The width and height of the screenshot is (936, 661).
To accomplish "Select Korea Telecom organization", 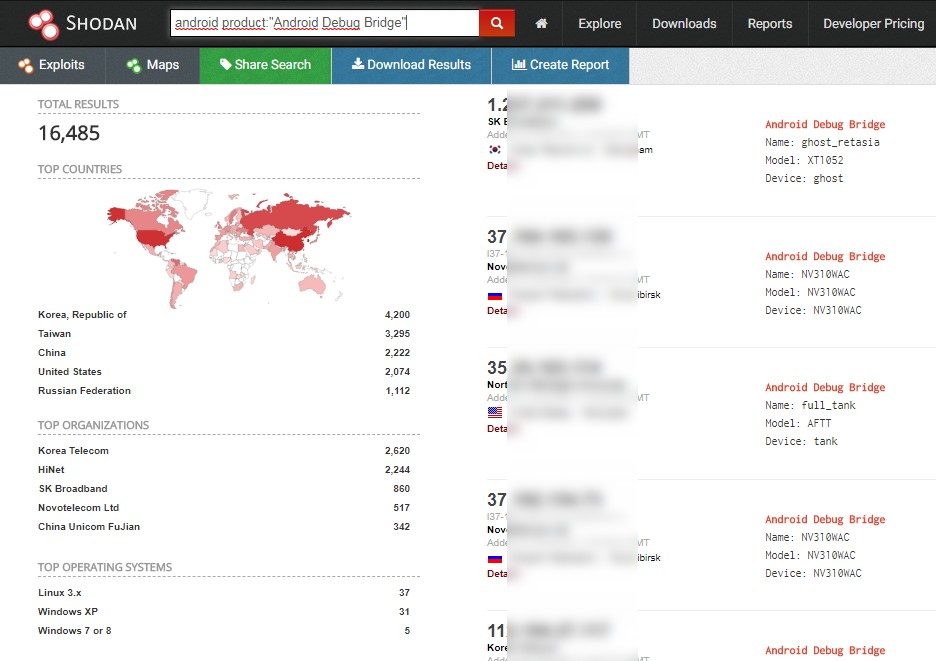I will coord(73,451).
